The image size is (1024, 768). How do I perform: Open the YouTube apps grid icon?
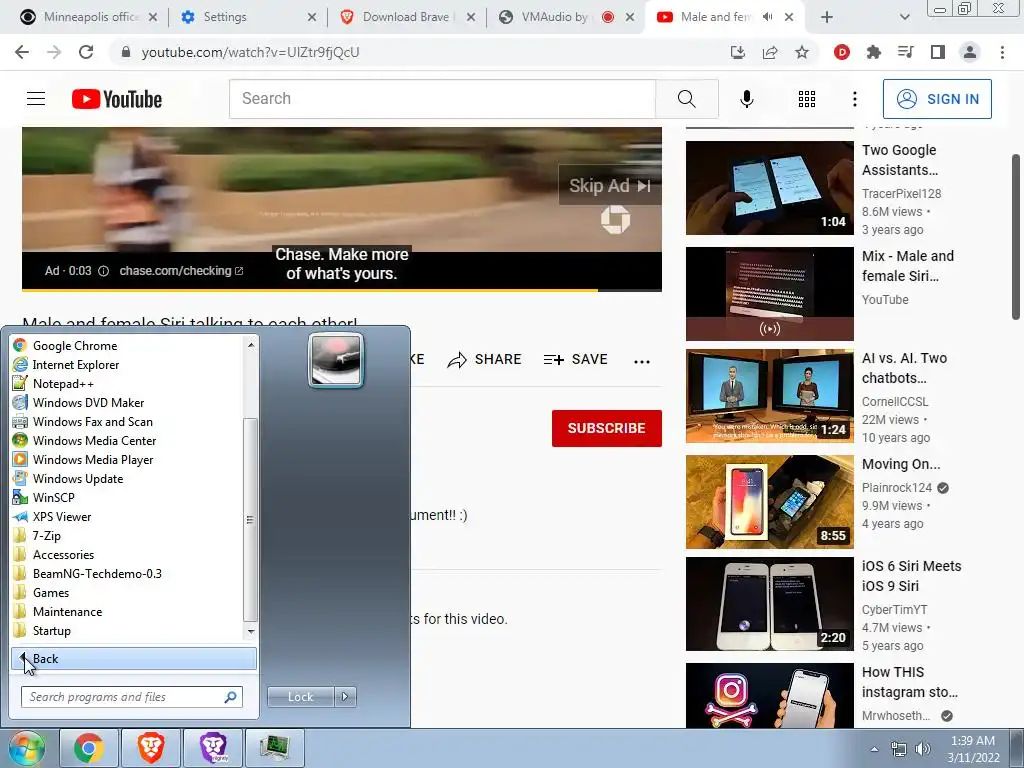click(807, 99)
